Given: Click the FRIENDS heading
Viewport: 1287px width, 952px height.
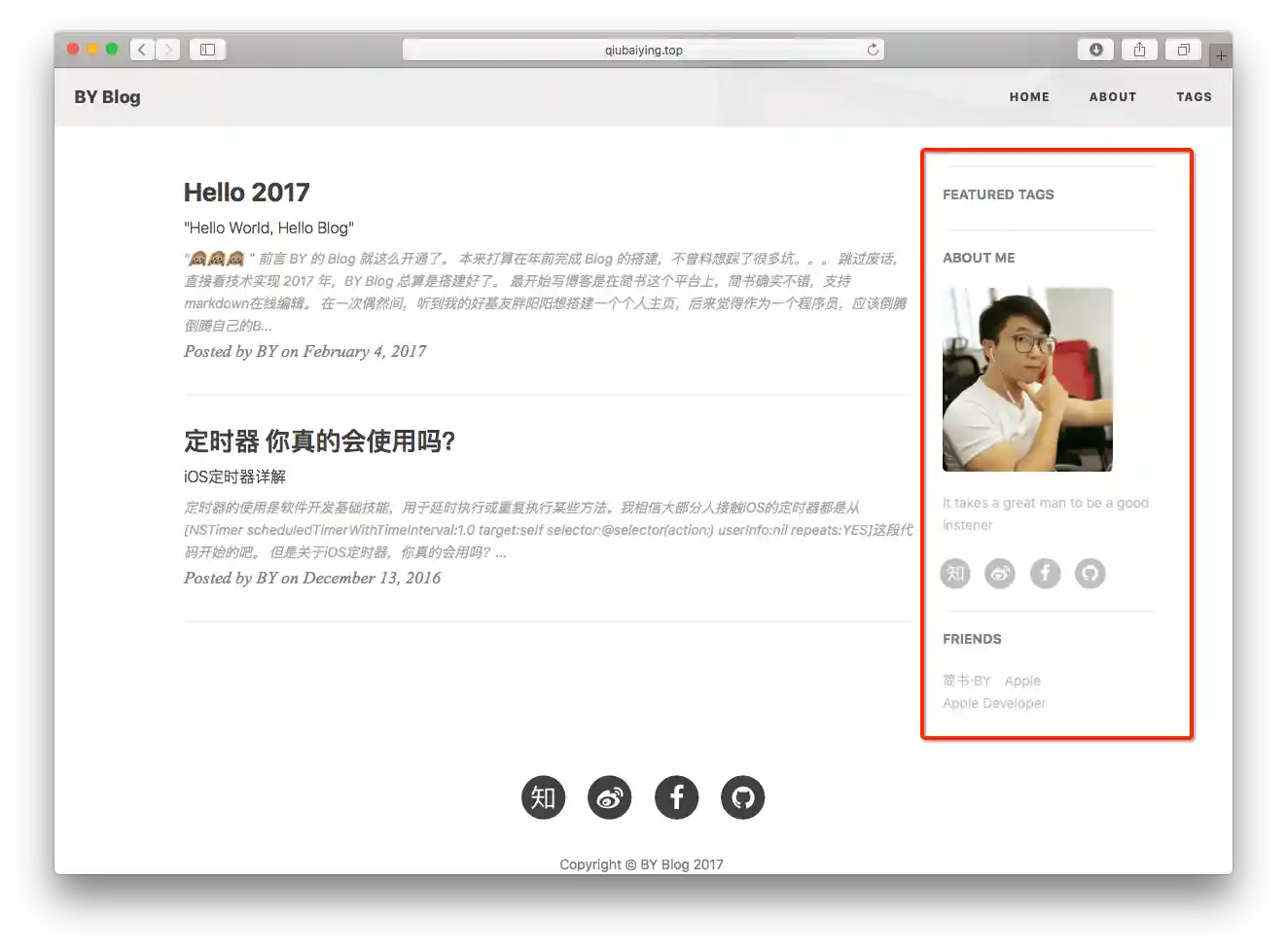Looking at the screenshot, I should (x=972, y=639).
